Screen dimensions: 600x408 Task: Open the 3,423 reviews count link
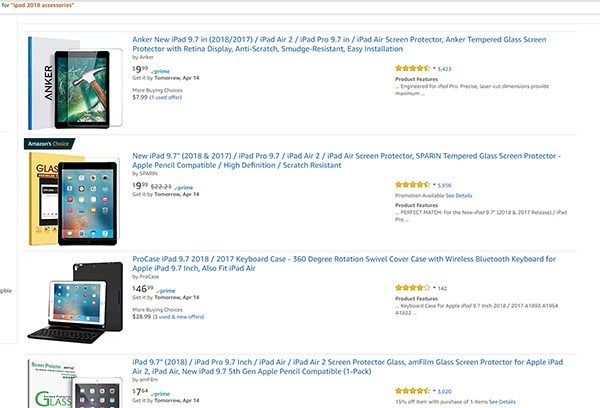[444, 69]
